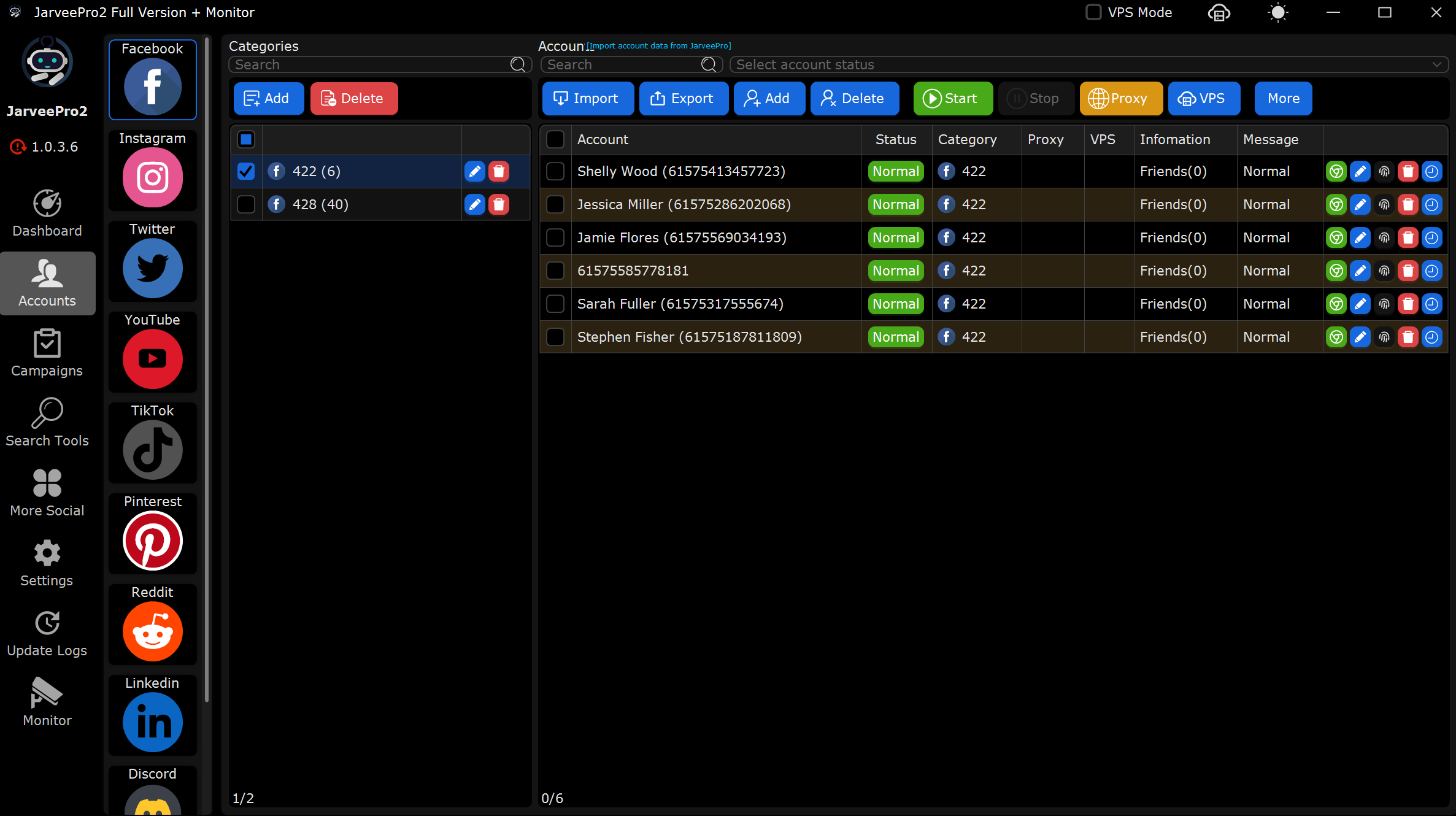This screenshot has width=1456, height=816.
Task: Open the clock icon for Jessica Miller
Action: pyautogui.click(x=1432, y=204)
